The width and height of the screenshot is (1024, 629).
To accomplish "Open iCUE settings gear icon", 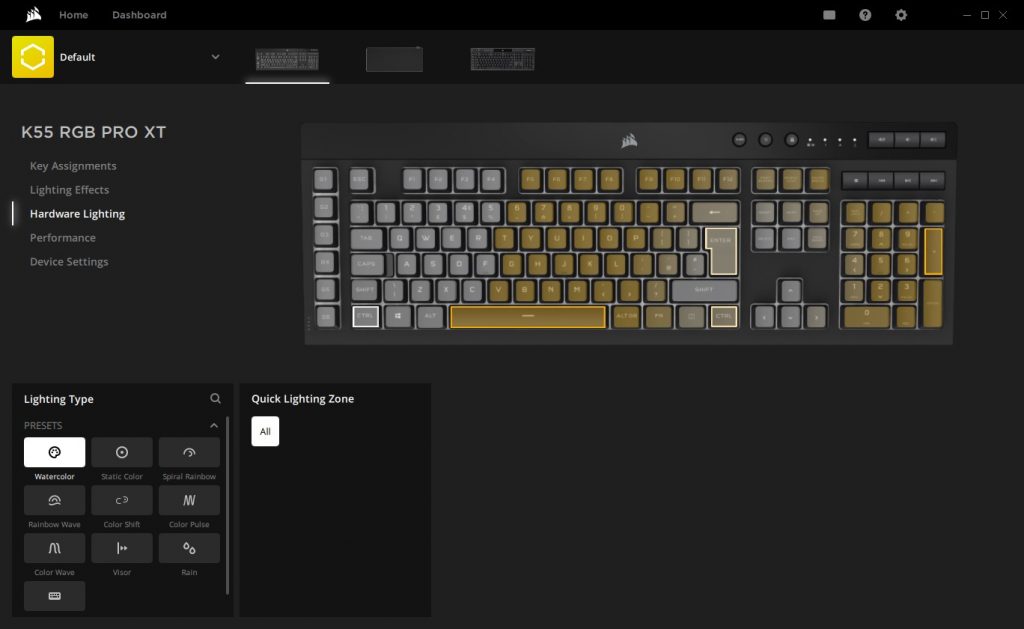I will 901,15.
